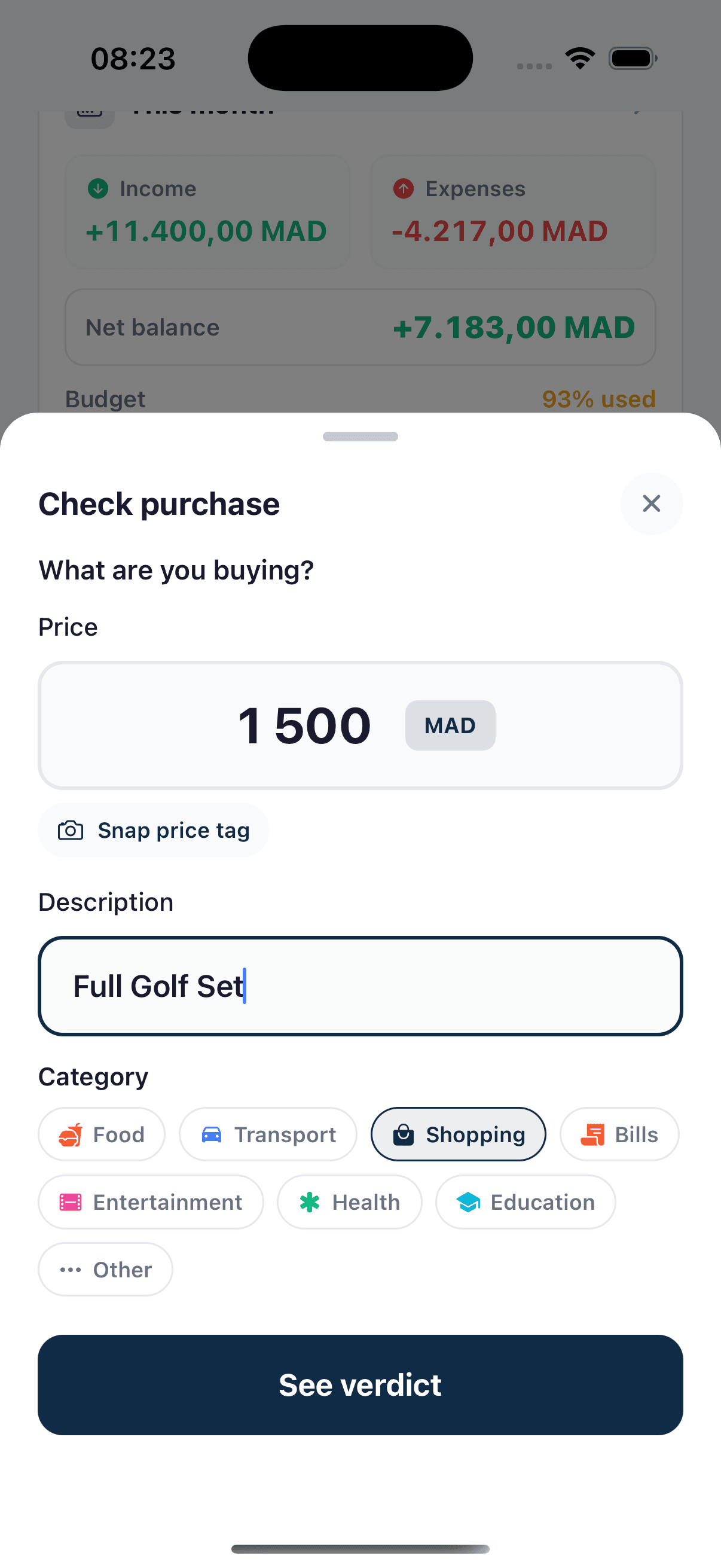Close the Check purchase sheet

[x=651, y=504]
